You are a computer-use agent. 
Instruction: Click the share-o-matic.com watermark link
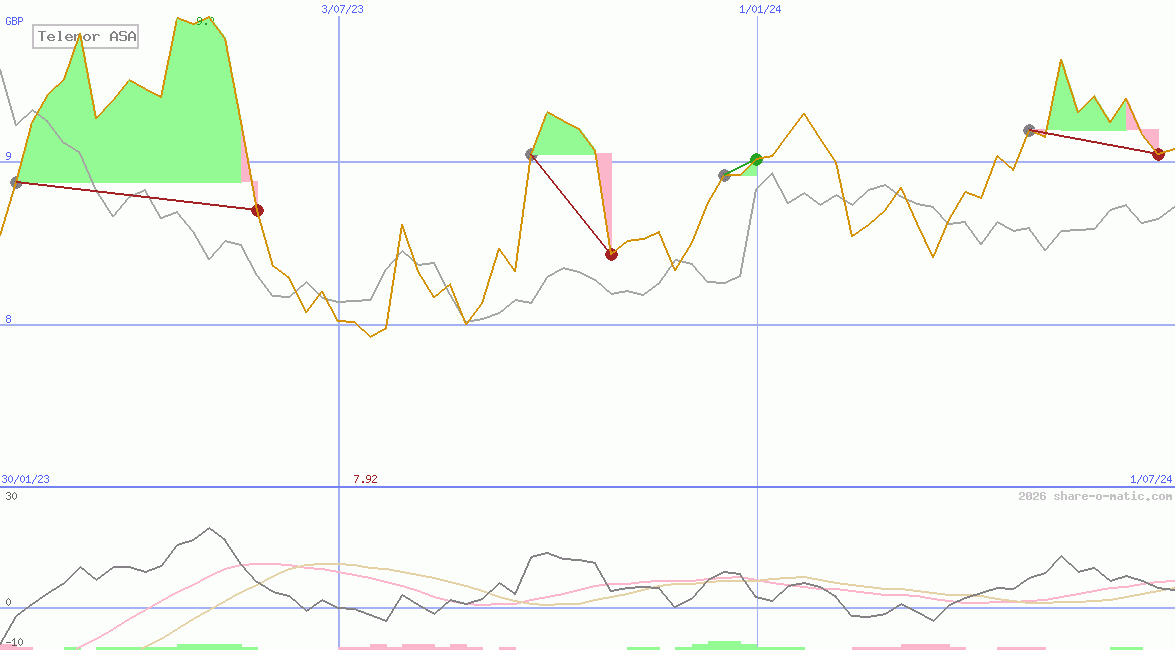point(1095,496)
